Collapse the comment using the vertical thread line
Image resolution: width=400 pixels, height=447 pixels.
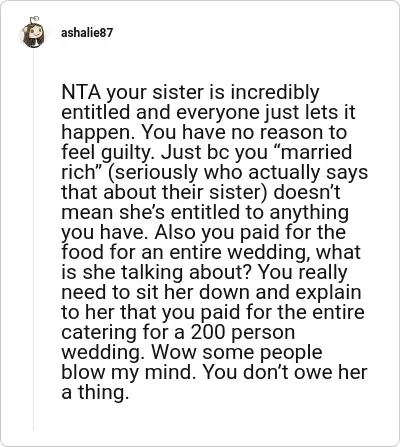point(33,240)
